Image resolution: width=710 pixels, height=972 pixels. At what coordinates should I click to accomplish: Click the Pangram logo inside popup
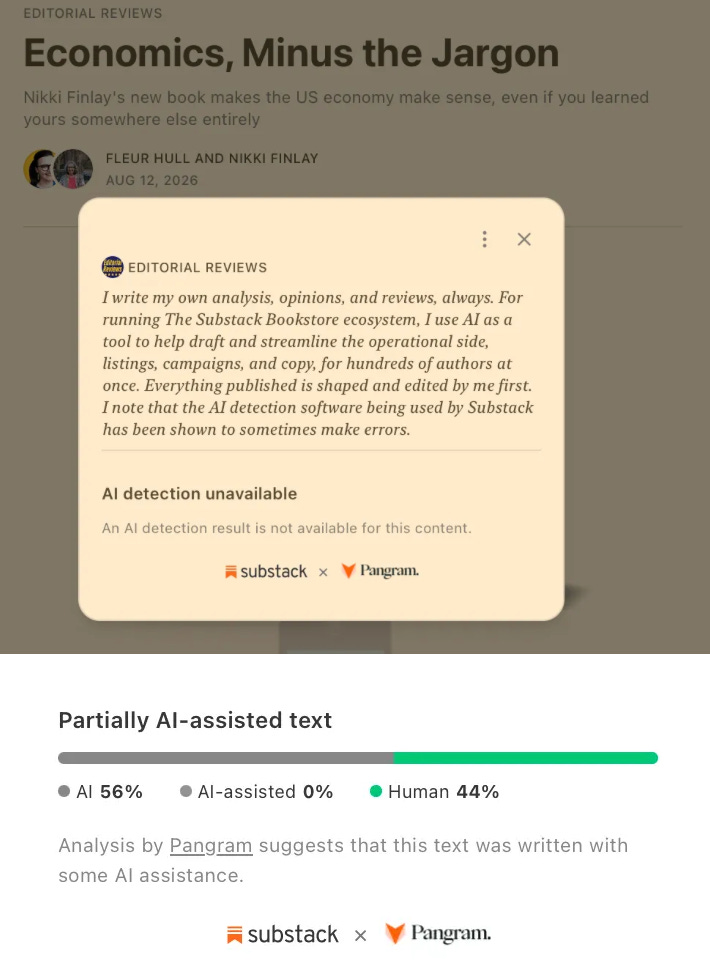click(380, 570)
